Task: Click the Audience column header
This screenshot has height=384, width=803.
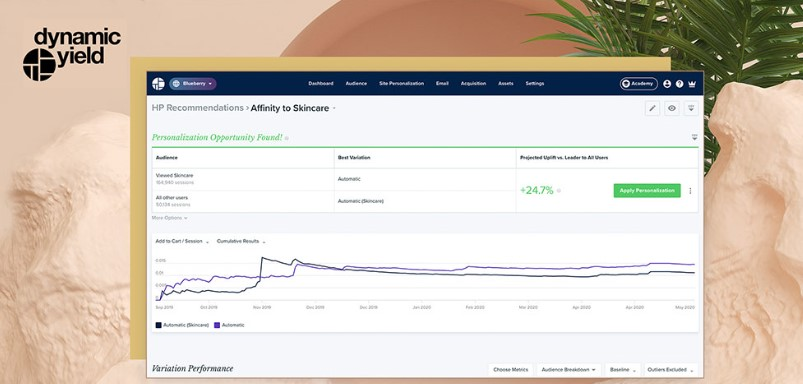Action: coord(167,158)
